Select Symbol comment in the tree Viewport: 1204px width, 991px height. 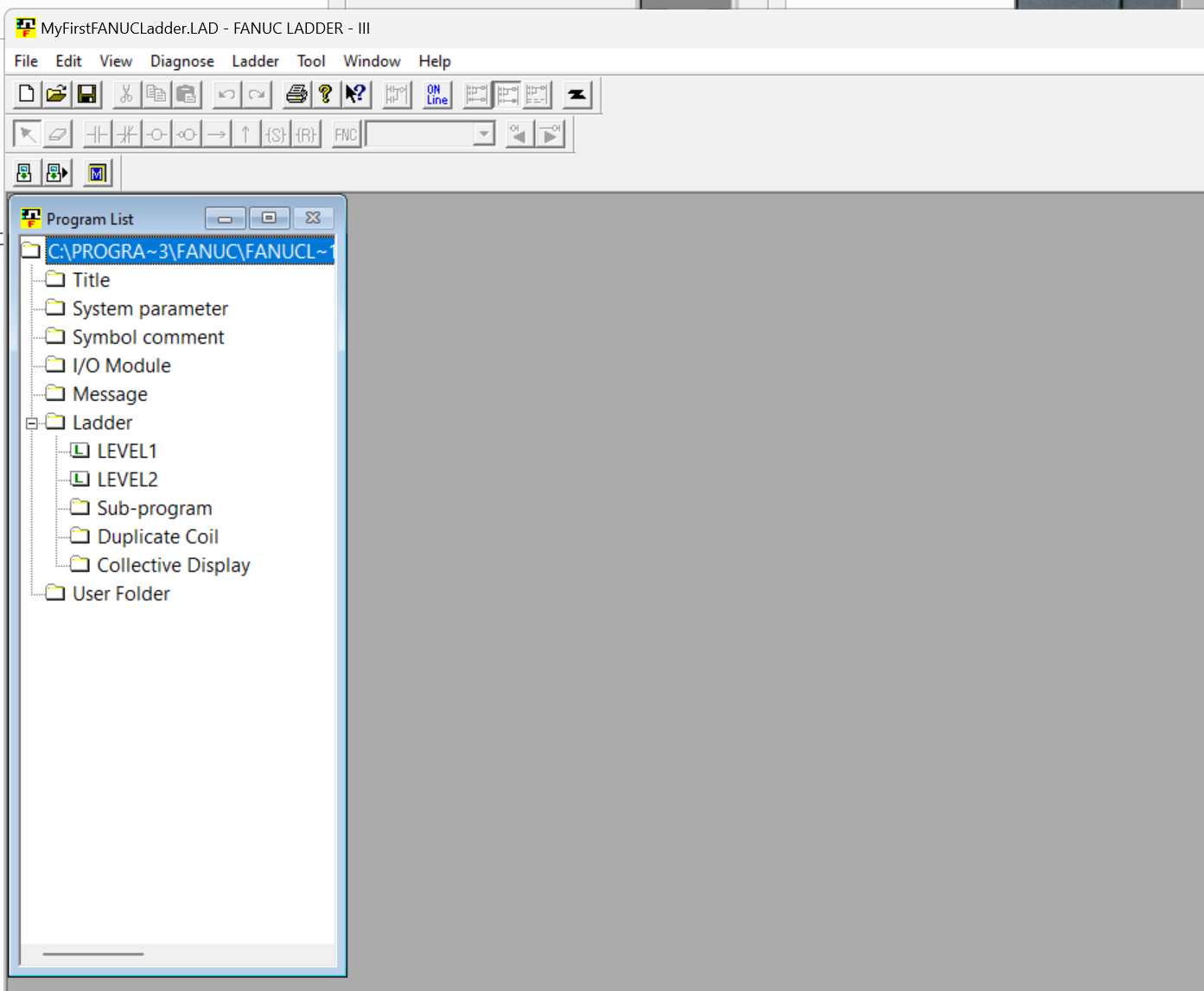[x=148, y=337]
